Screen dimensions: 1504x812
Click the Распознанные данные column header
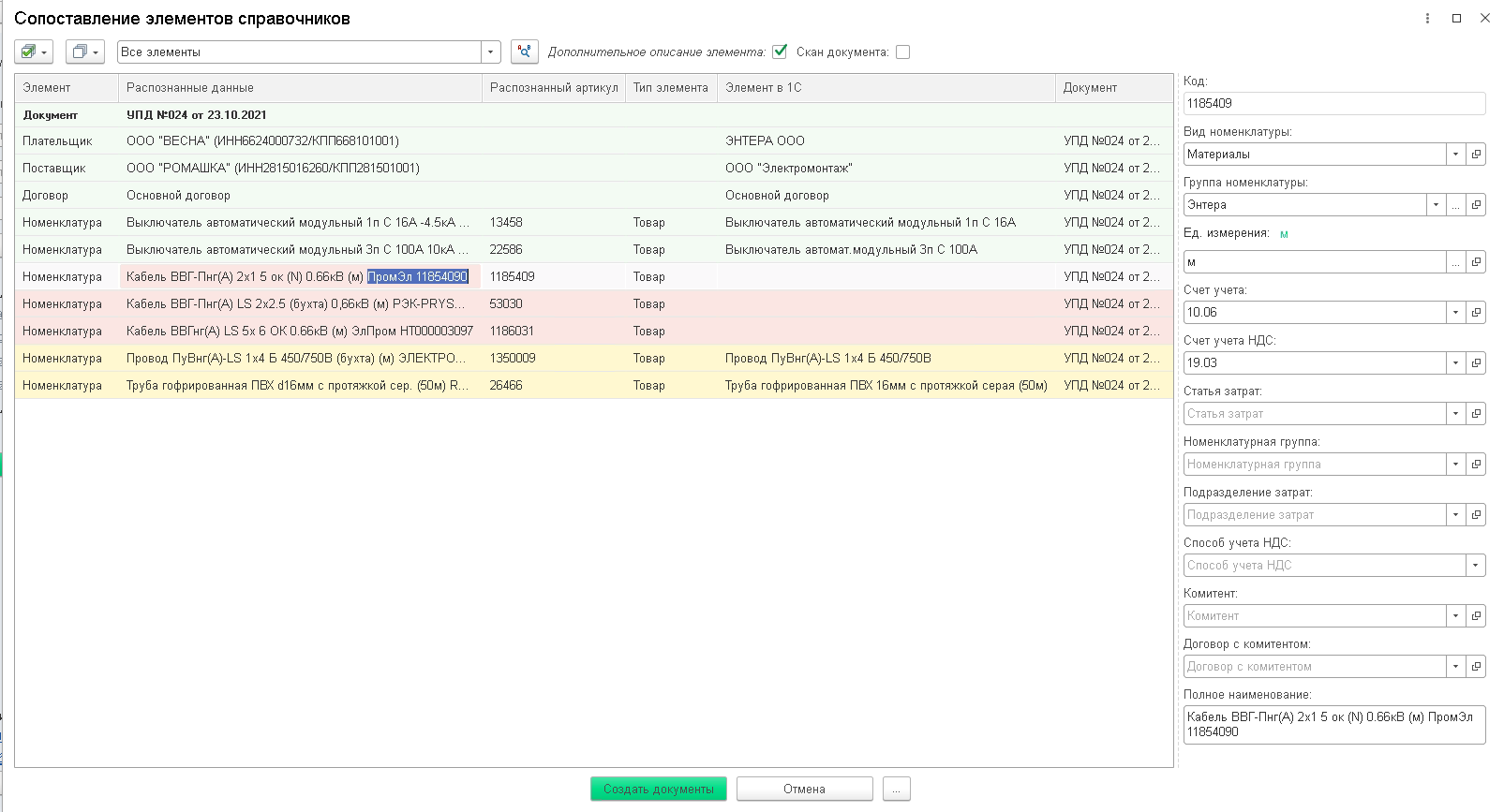coord(300,88)
